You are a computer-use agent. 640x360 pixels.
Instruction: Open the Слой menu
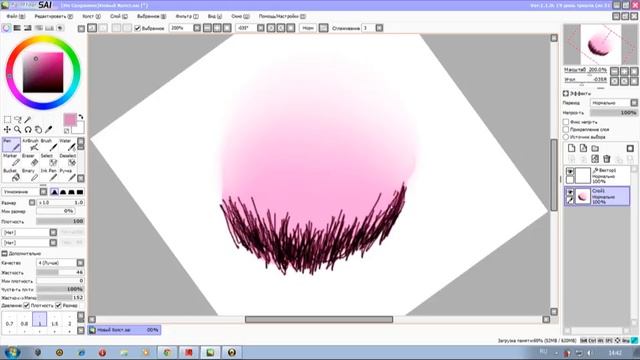[119, 16]
